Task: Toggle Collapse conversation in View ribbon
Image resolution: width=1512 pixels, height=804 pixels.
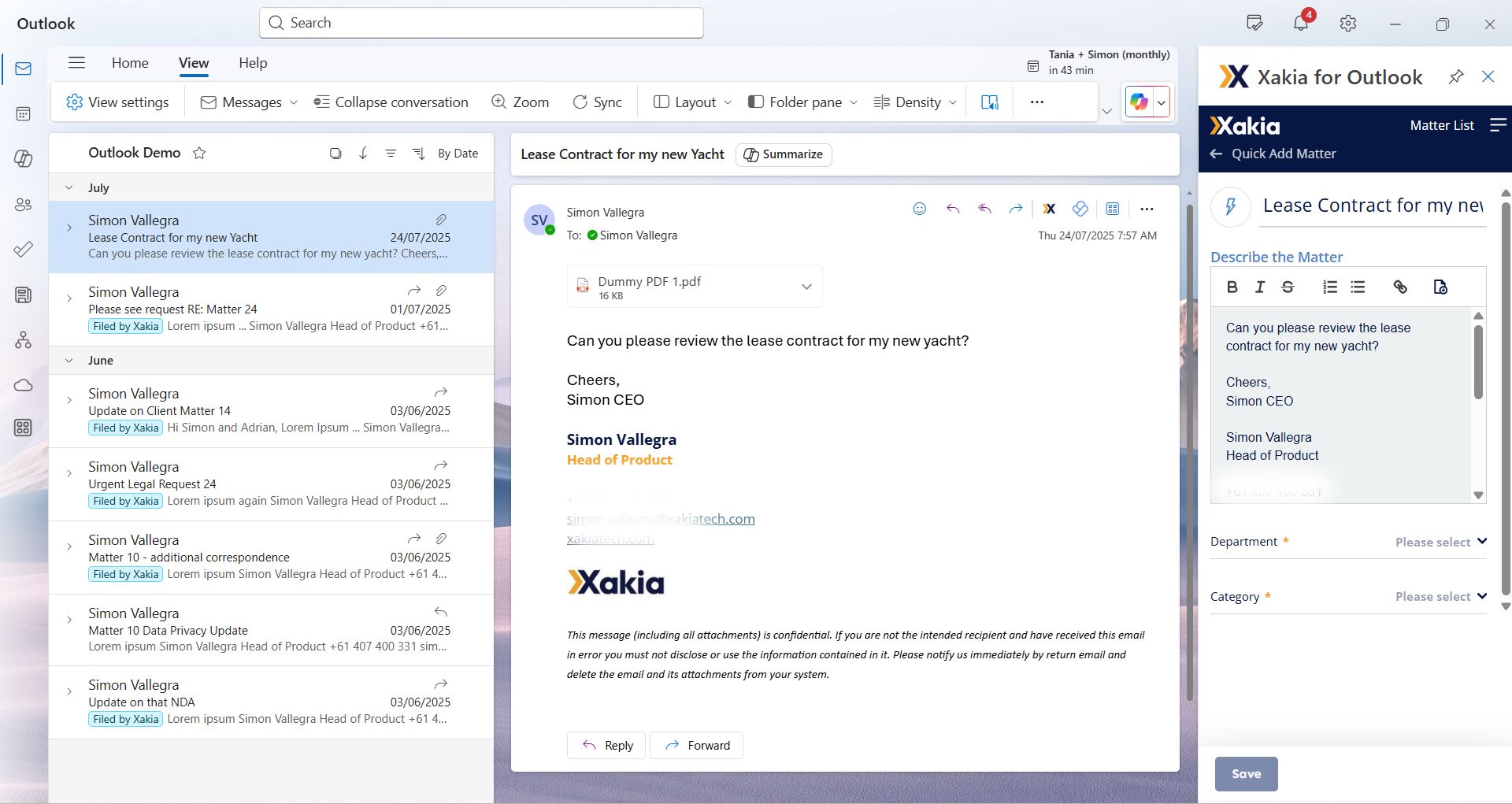Action: [x=391, y=102]
